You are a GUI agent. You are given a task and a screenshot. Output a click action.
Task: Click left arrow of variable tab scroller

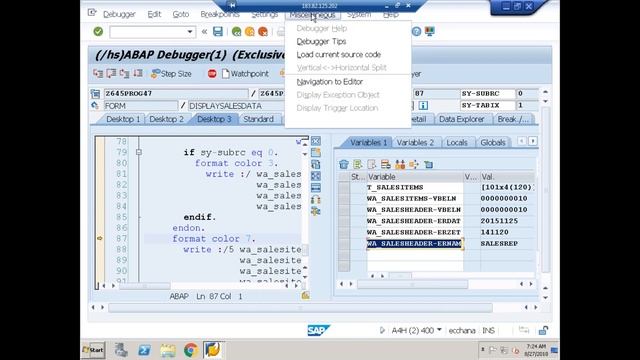(x=522, y=141)
